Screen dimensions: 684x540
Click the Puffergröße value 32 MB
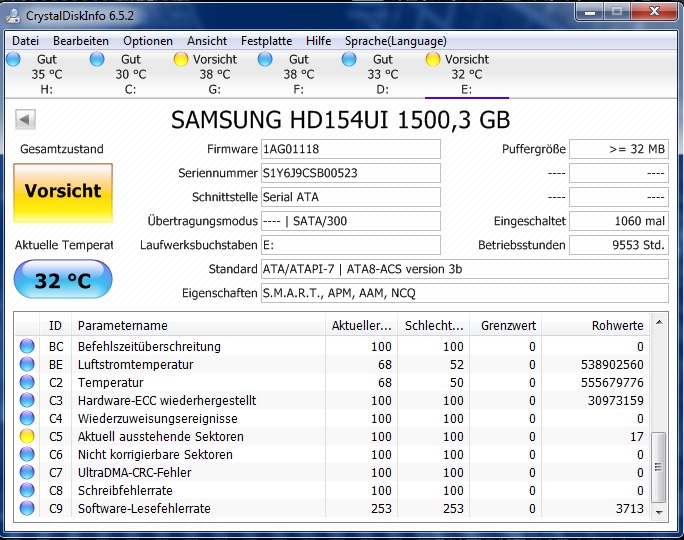tap(619, 149)
